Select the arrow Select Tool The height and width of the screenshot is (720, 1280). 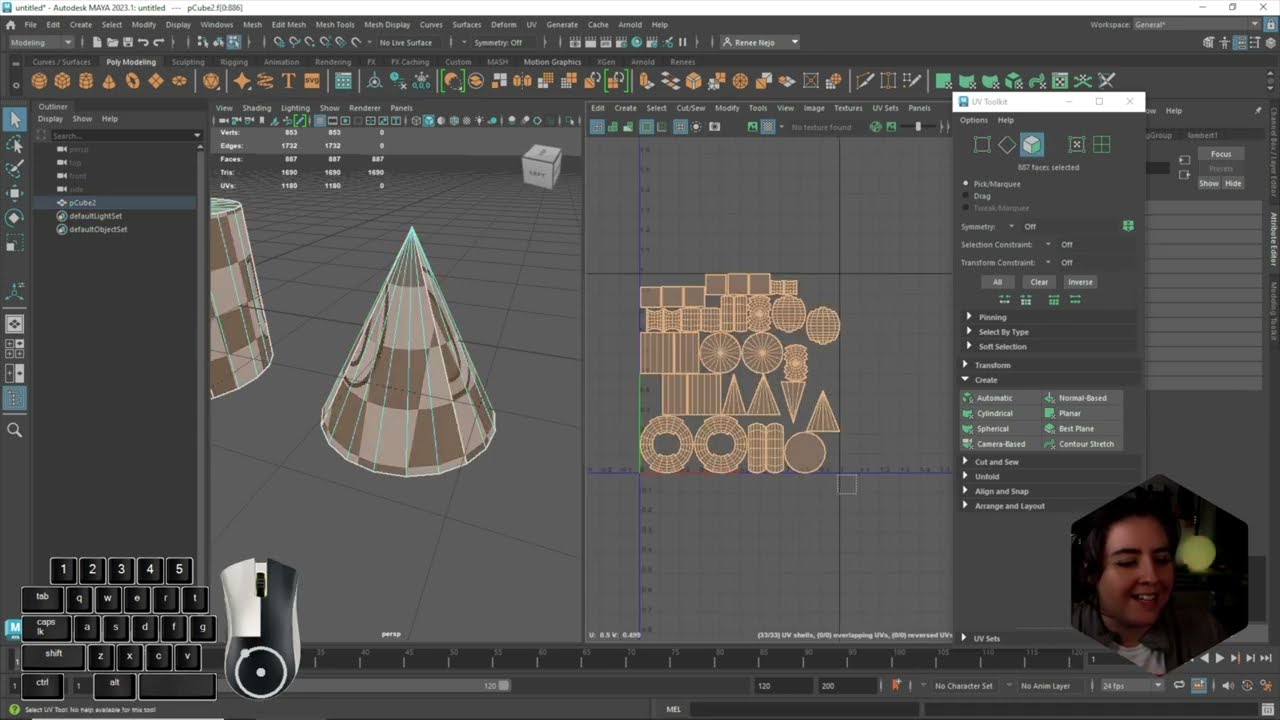[15, 120]
